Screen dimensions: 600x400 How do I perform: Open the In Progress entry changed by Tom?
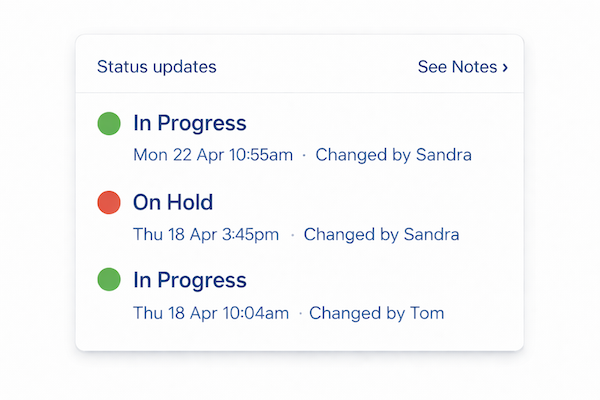(190, 280)
